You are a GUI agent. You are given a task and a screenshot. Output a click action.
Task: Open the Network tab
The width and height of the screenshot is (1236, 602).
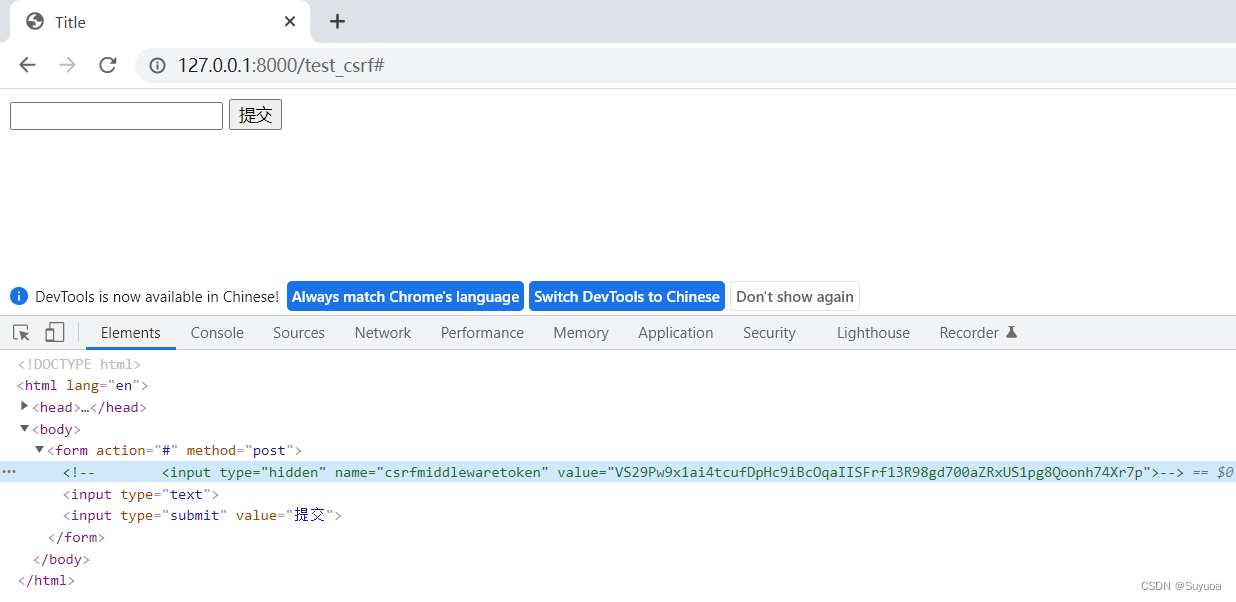coord(382,333)
